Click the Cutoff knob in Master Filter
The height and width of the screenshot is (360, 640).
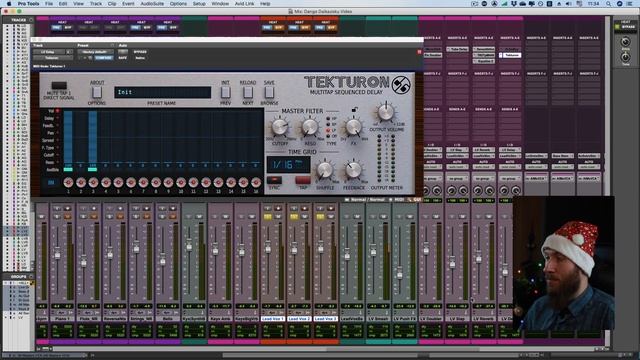[280, 128]
